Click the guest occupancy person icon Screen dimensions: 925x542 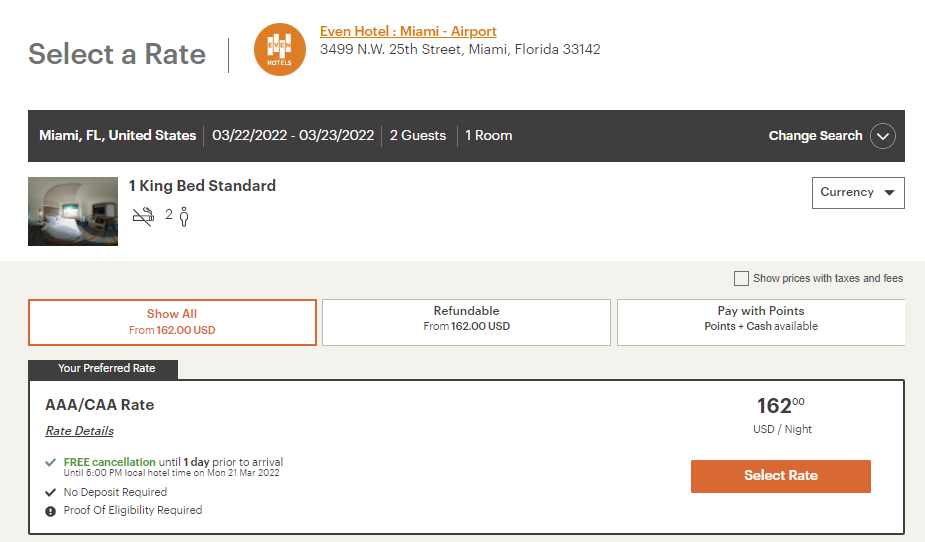184,215
